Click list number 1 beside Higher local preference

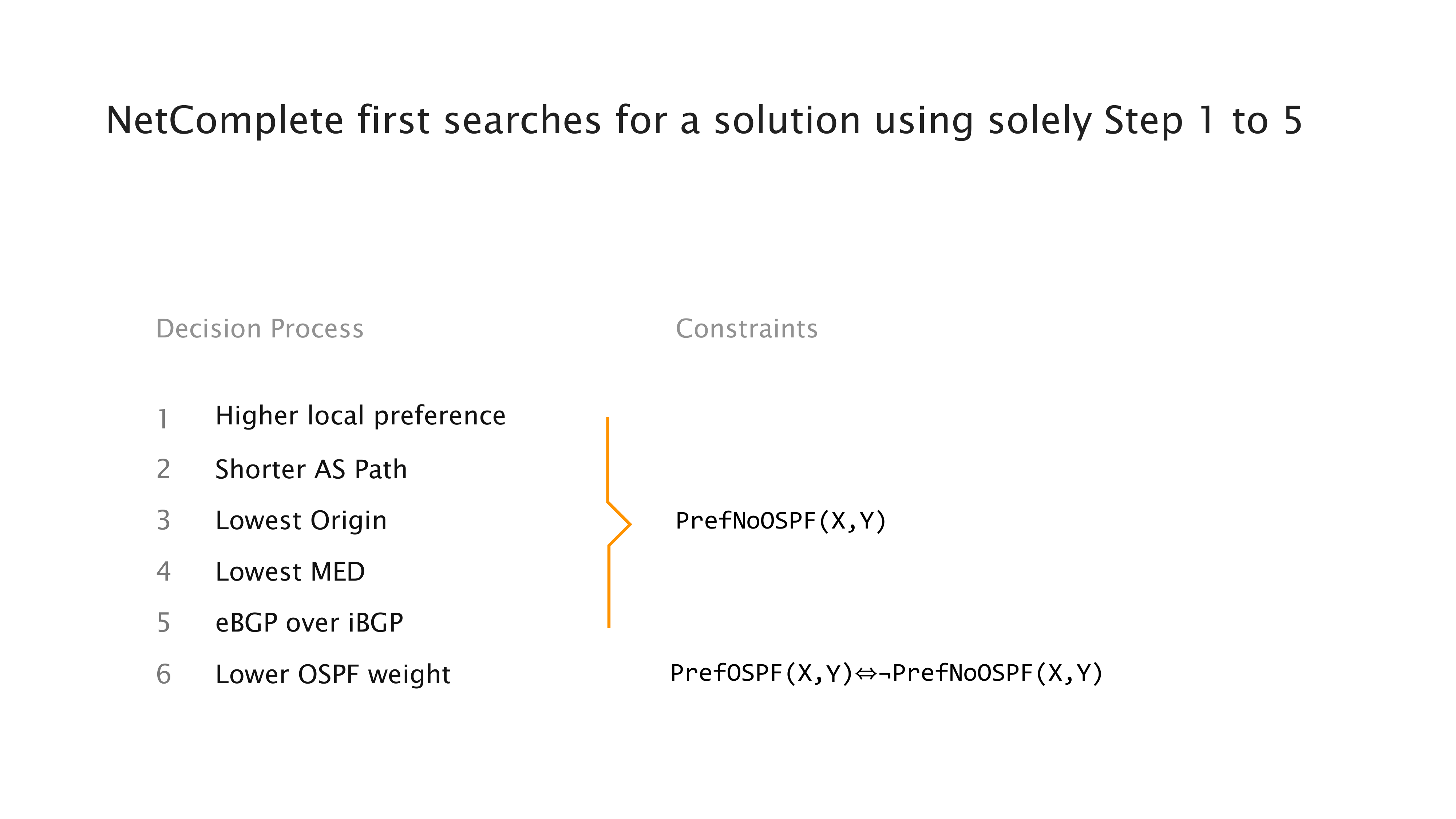coord(163,419)
